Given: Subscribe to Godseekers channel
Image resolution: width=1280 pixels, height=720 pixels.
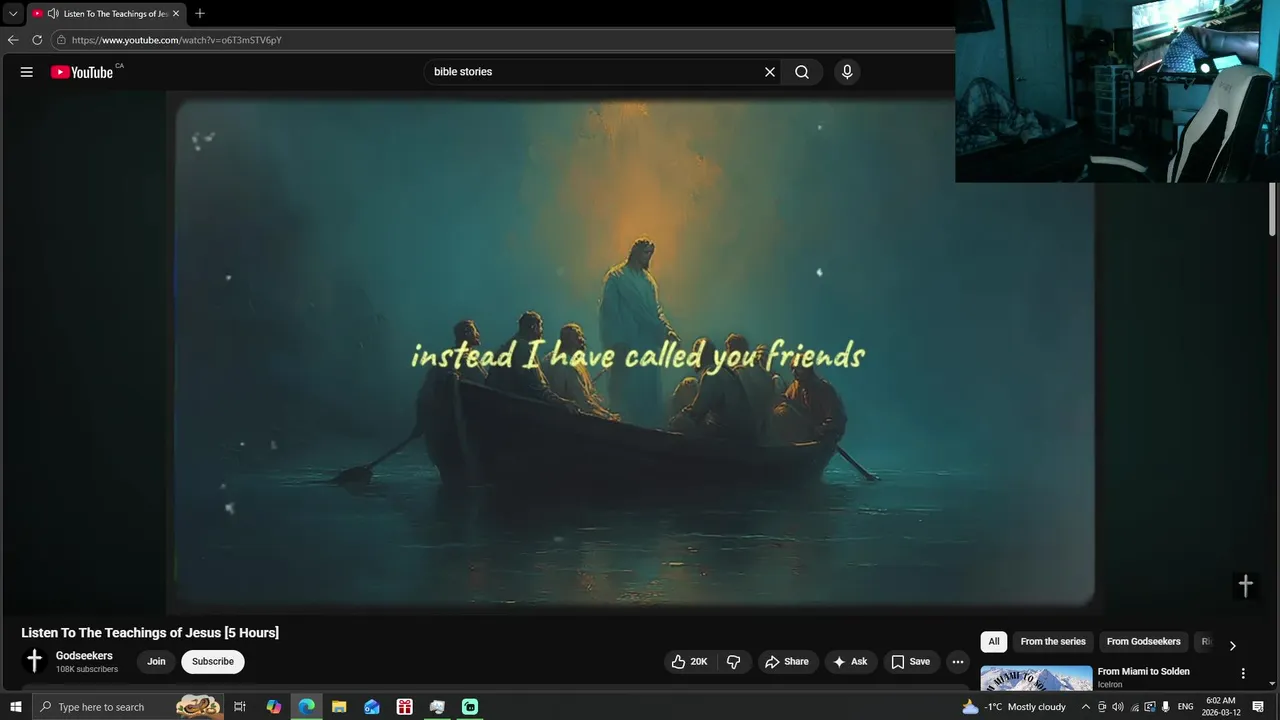Looking at the screenshot, I should (x=213, y=662).
